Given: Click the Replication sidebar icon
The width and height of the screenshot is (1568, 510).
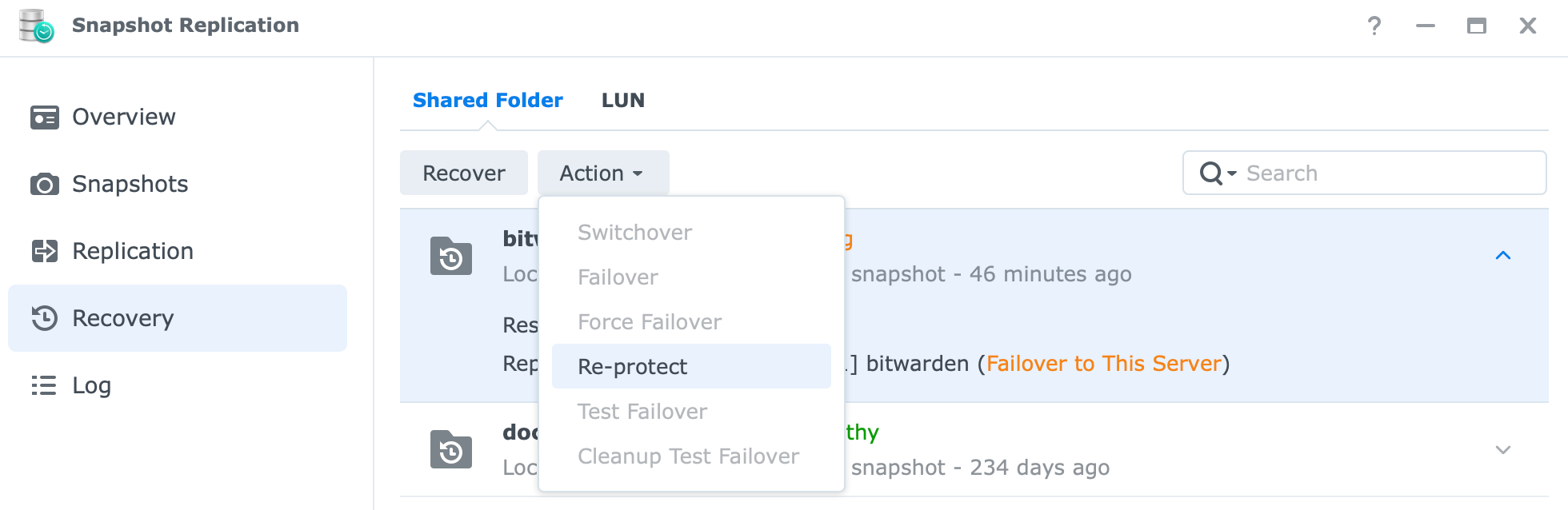Looking at the screenshot, I should coord(45,251).
